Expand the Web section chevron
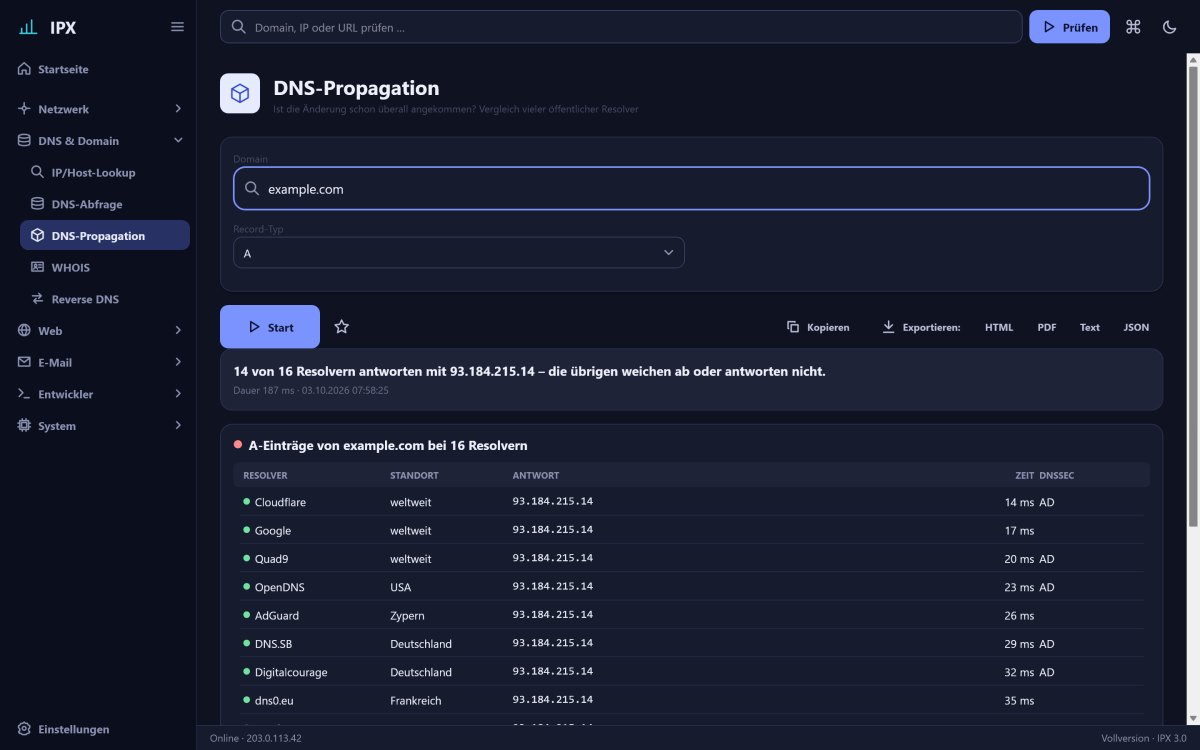1200x750 pixels. [178, 330]
